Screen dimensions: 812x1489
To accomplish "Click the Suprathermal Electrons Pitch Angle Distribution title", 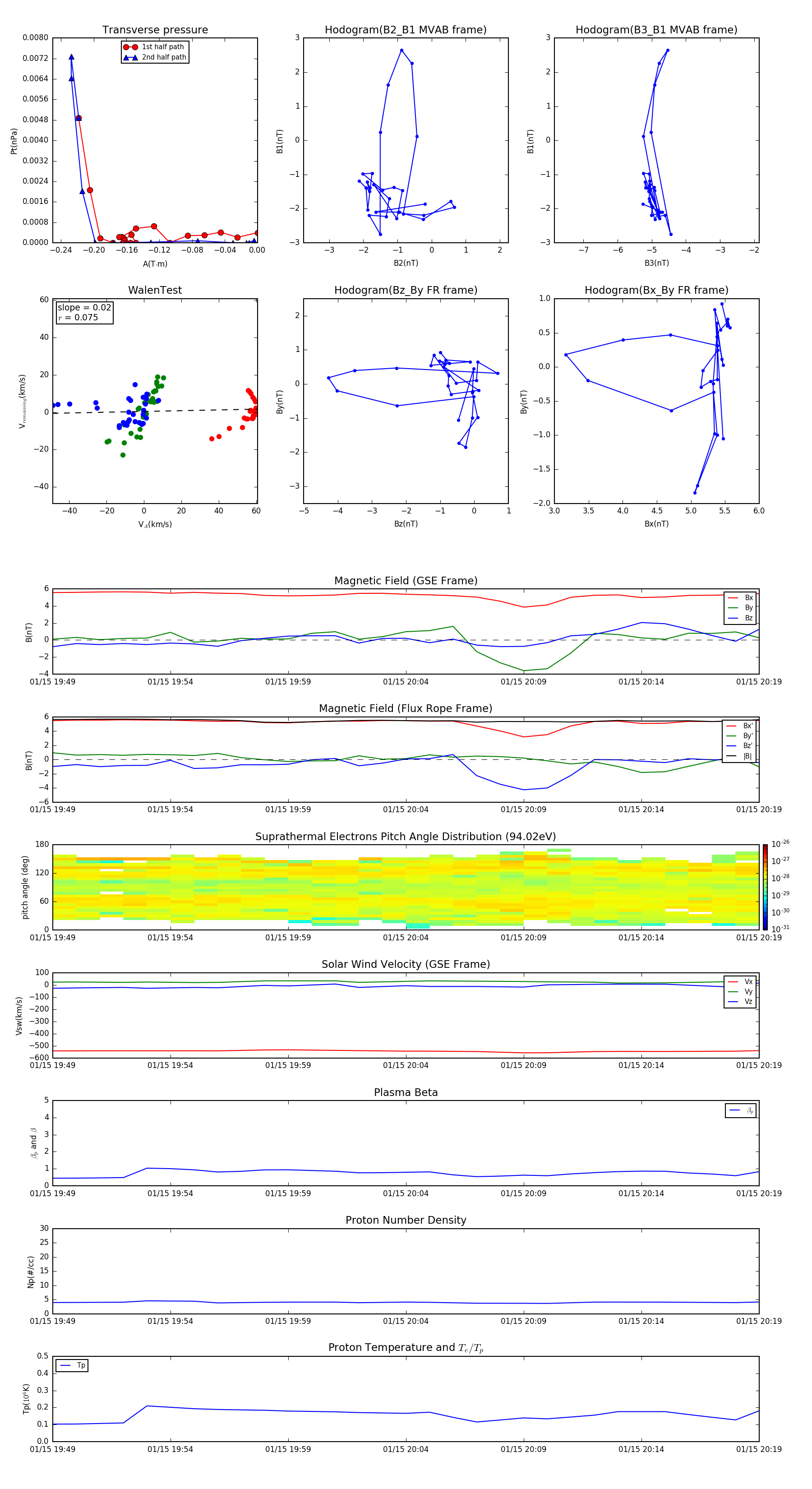I will [x=406, y=837].
